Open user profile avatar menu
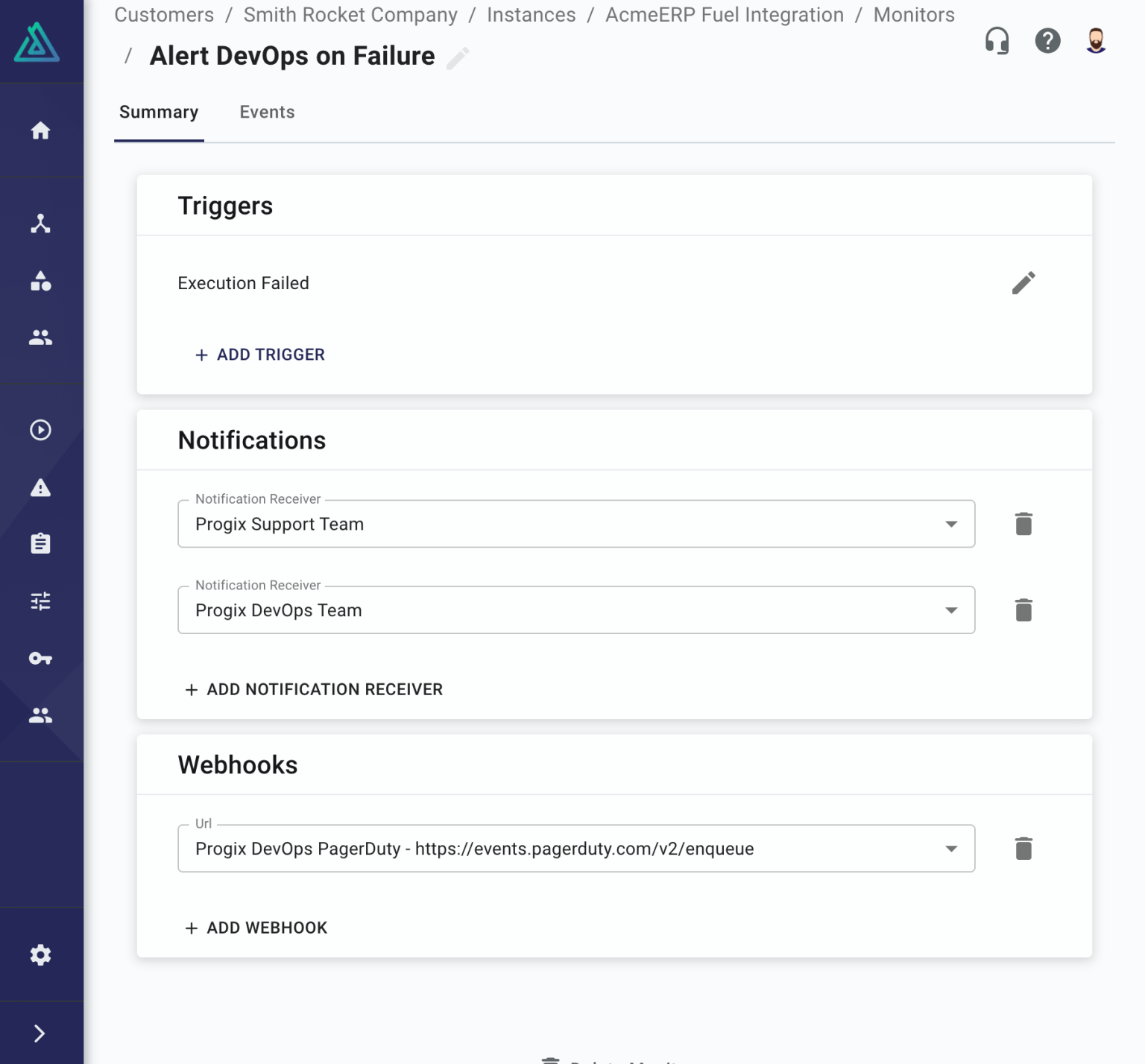Viewport: 1145px width, 1064px height. (1096, 41)
